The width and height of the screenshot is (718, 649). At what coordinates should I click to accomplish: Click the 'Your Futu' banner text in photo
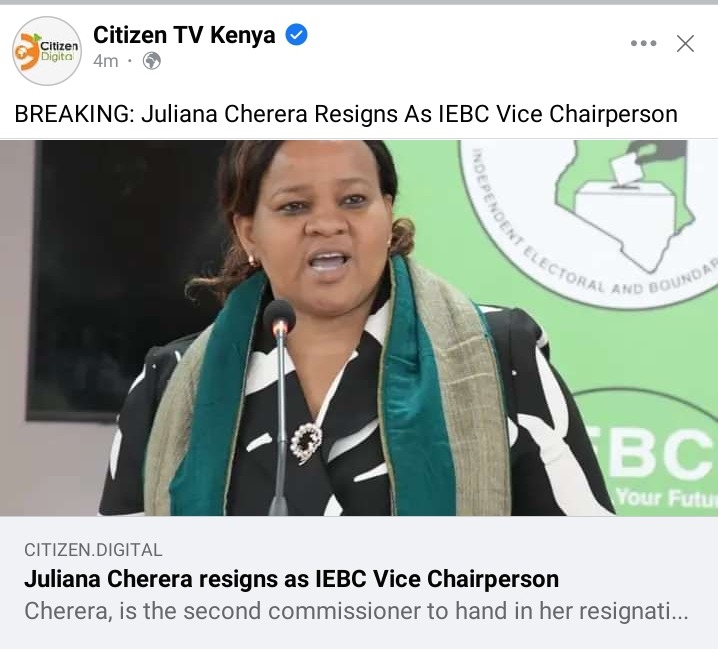[x=667, y=497]
